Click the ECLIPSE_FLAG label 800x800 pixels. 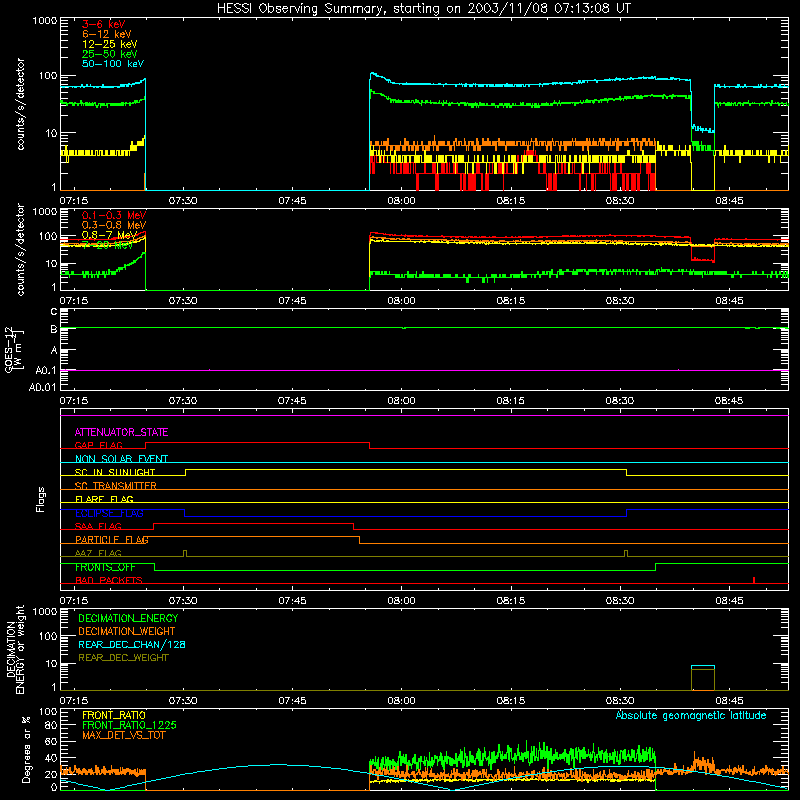pyautogui.click(x=109, y=513)
